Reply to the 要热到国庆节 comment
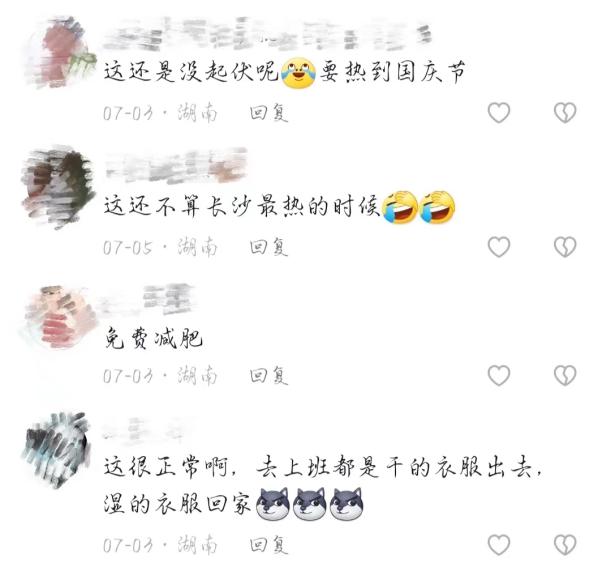The image size is (611, 567). (x=269, y=113)
